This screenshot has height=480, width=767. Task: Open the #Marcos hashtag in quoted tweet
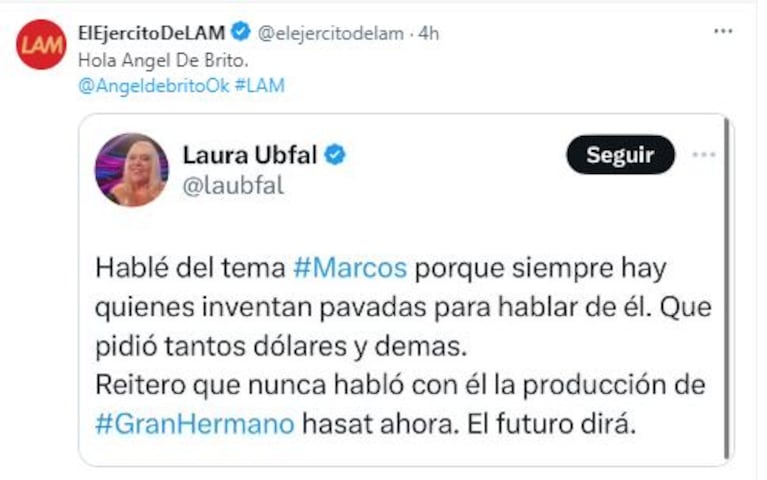pyautogui.click(x=350, y=268)
